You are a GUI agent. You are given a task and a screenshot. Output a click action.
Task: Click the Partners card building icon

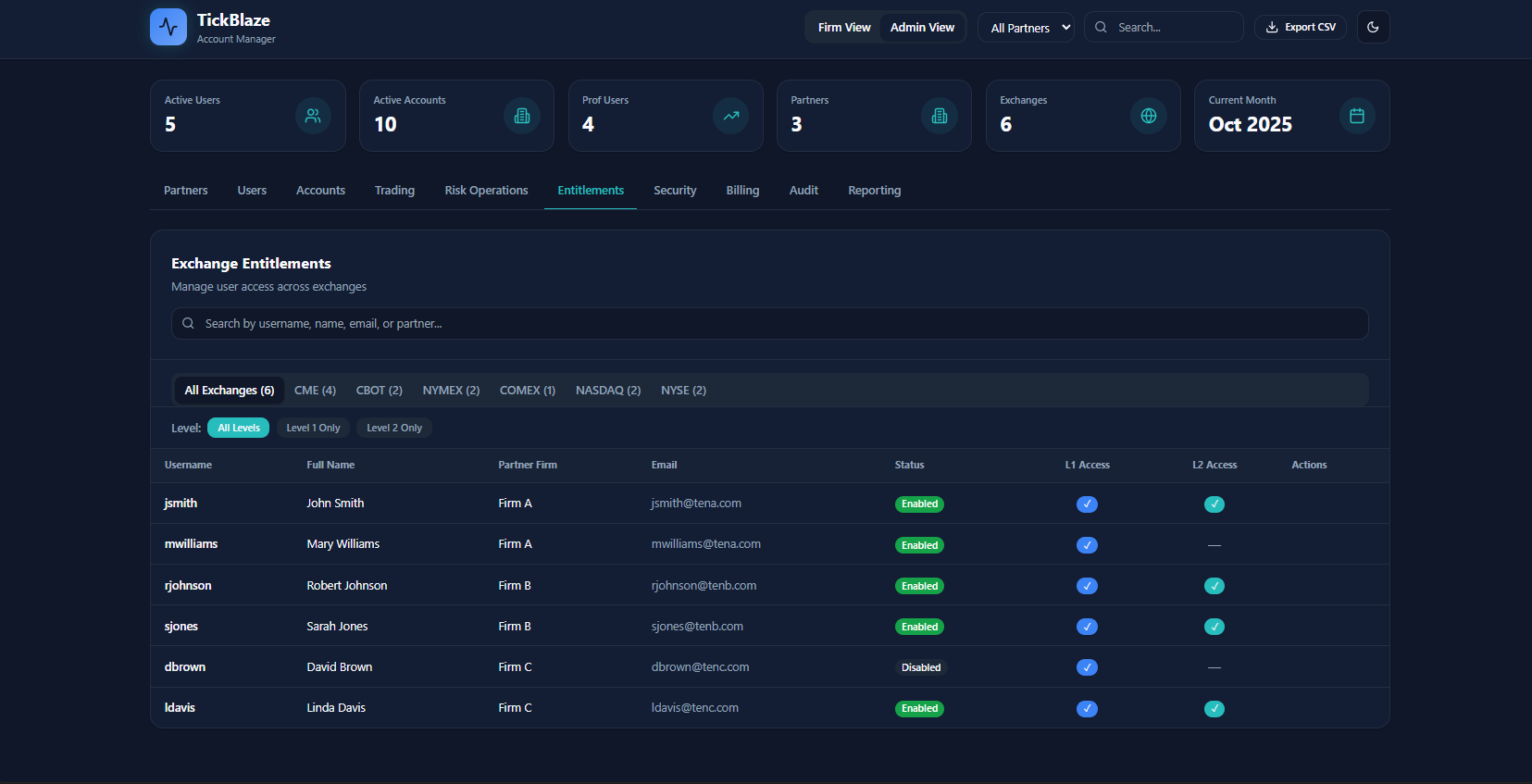pos(940,116)
